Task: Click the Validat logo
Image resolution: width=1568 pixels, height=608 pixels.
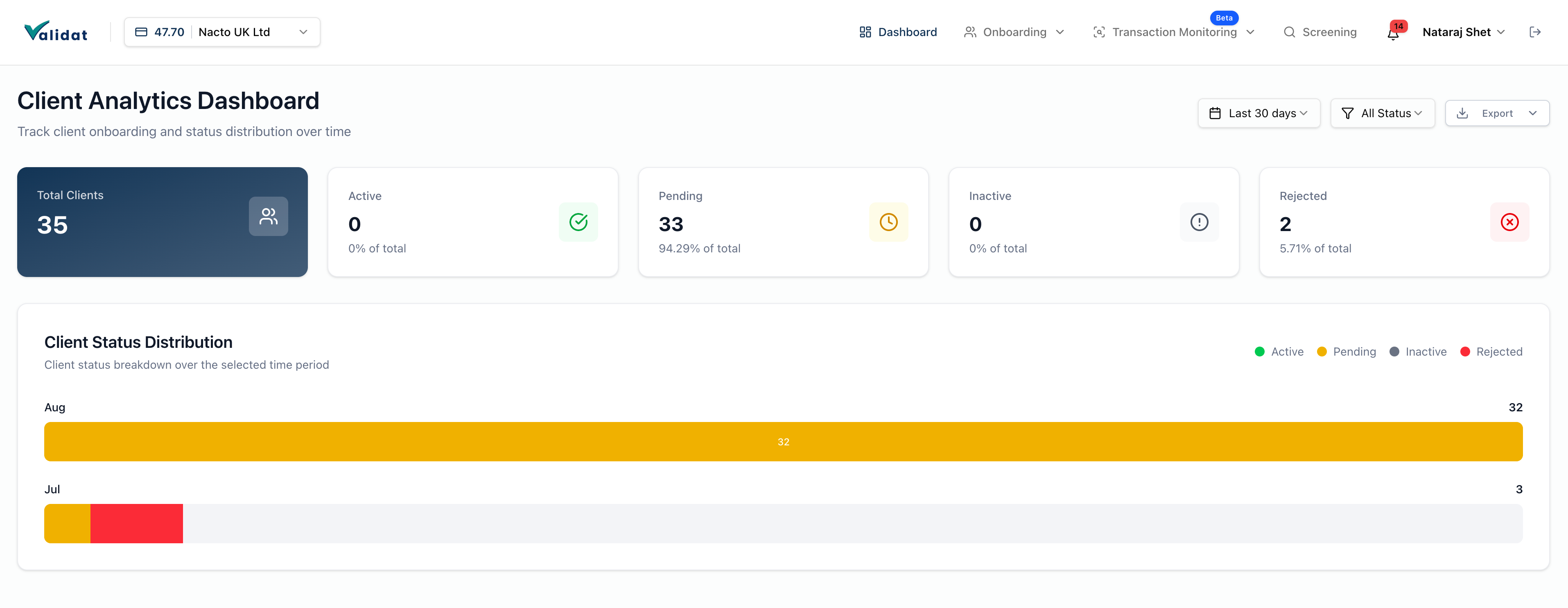Action: tap(55, 32)
